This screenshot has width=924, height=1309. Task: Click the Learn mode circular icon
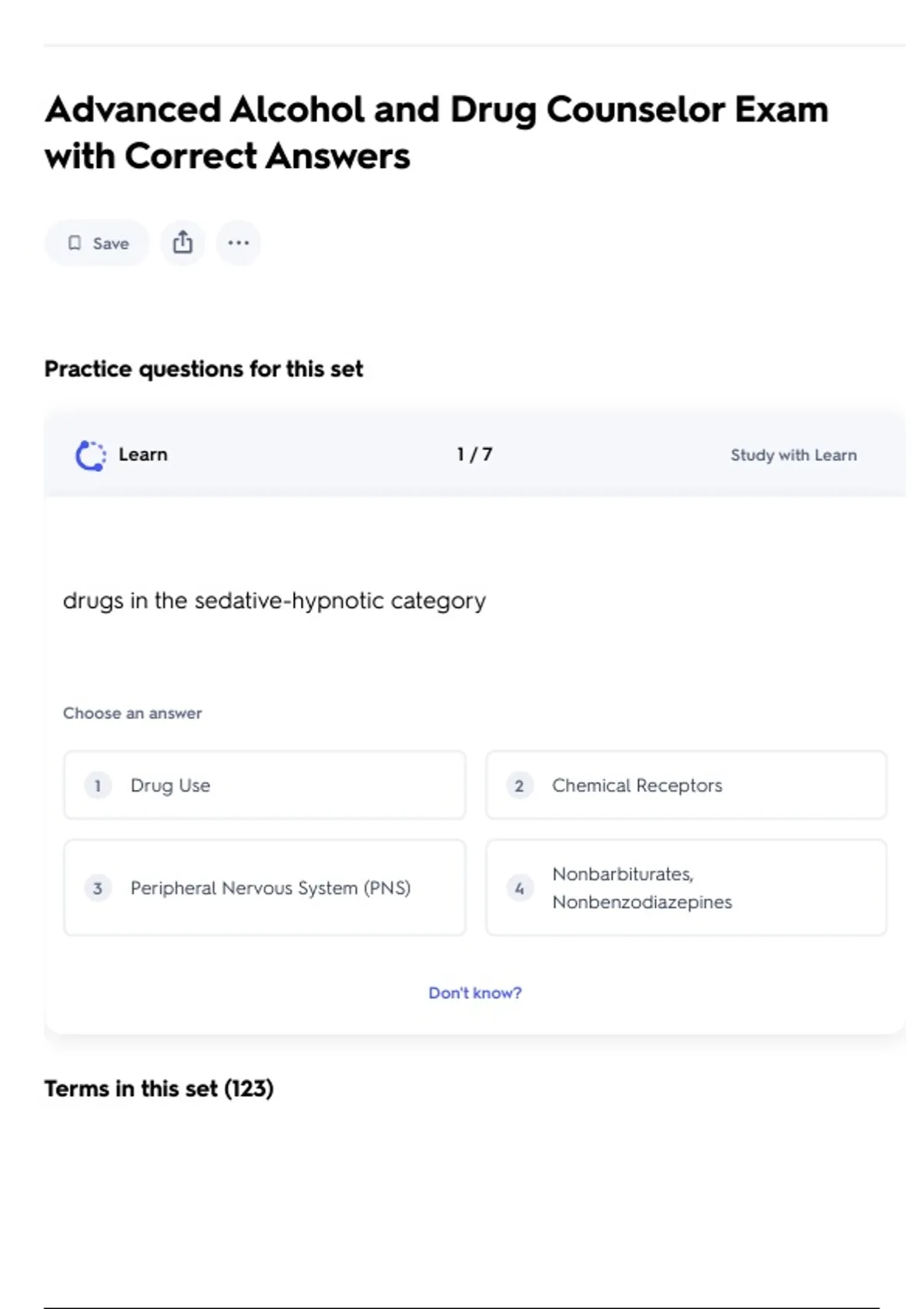click(91, 455)
